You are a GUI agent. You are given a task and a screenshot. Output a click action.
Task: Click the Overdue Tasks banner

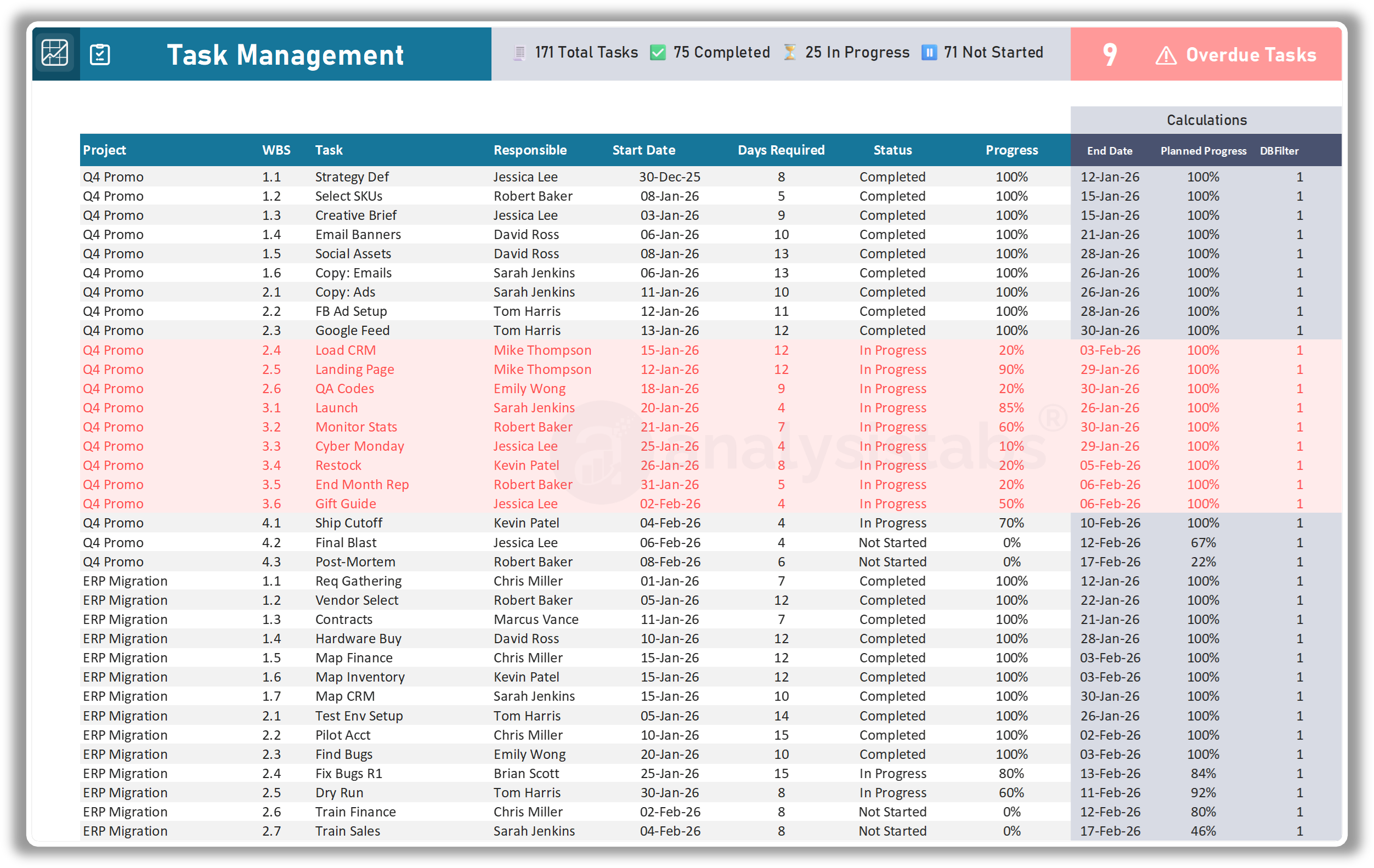(x=1251, y=54)
